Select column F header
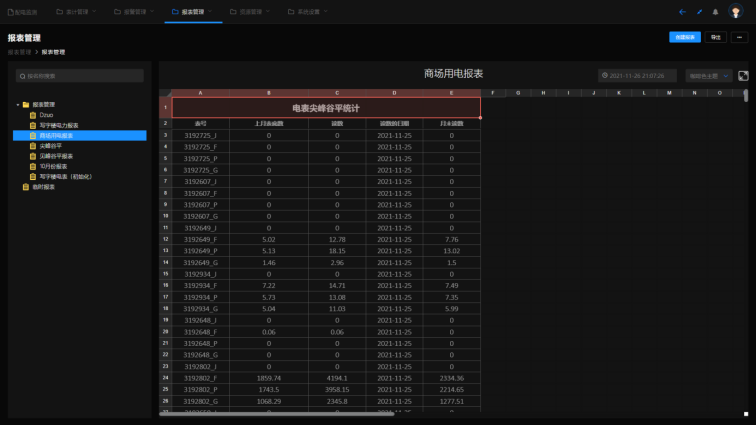 point(493,93)
